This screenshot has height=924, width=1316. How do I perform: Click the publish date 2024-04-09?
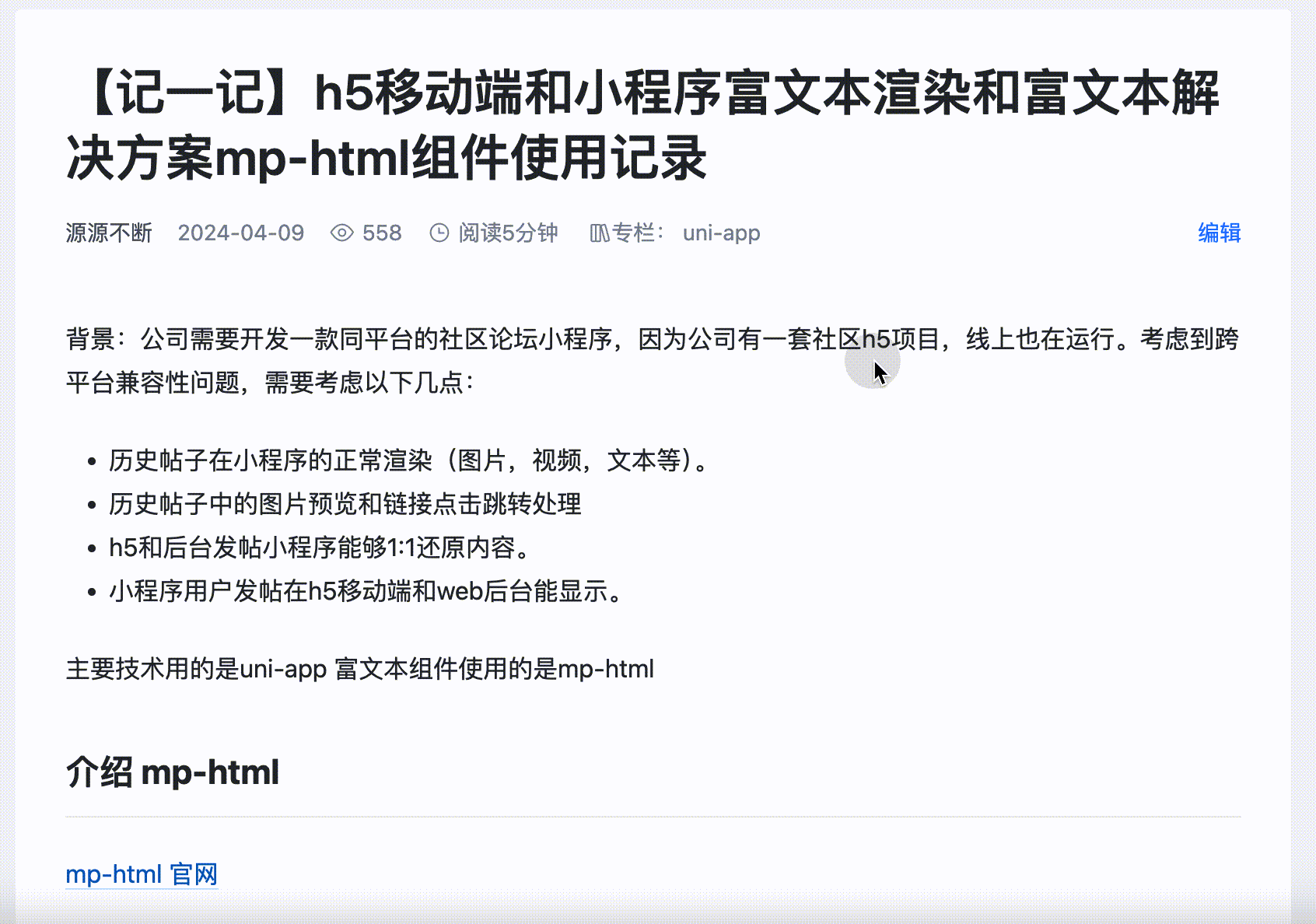pos(241,233)
